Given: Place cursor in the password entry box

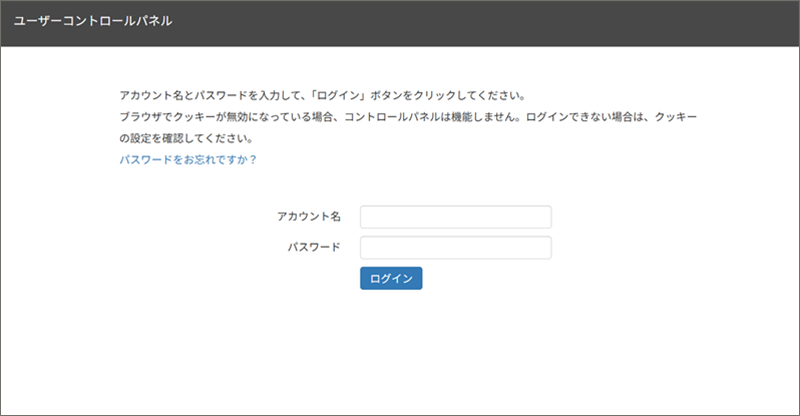Looking at the screenshot, I should 455,248.
